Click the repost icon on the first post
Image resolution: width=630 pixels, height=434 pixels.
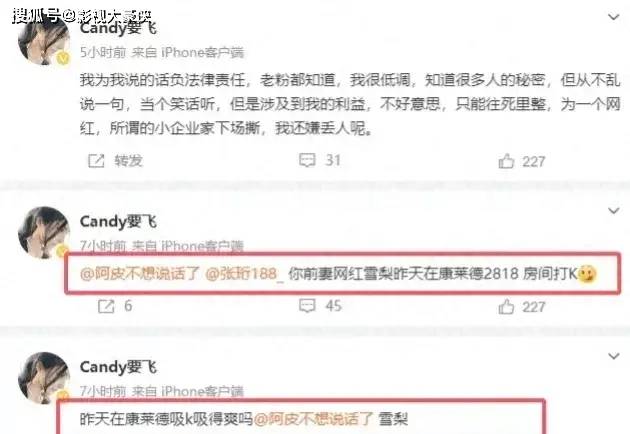pyautogui.click(x=96, y=161)
